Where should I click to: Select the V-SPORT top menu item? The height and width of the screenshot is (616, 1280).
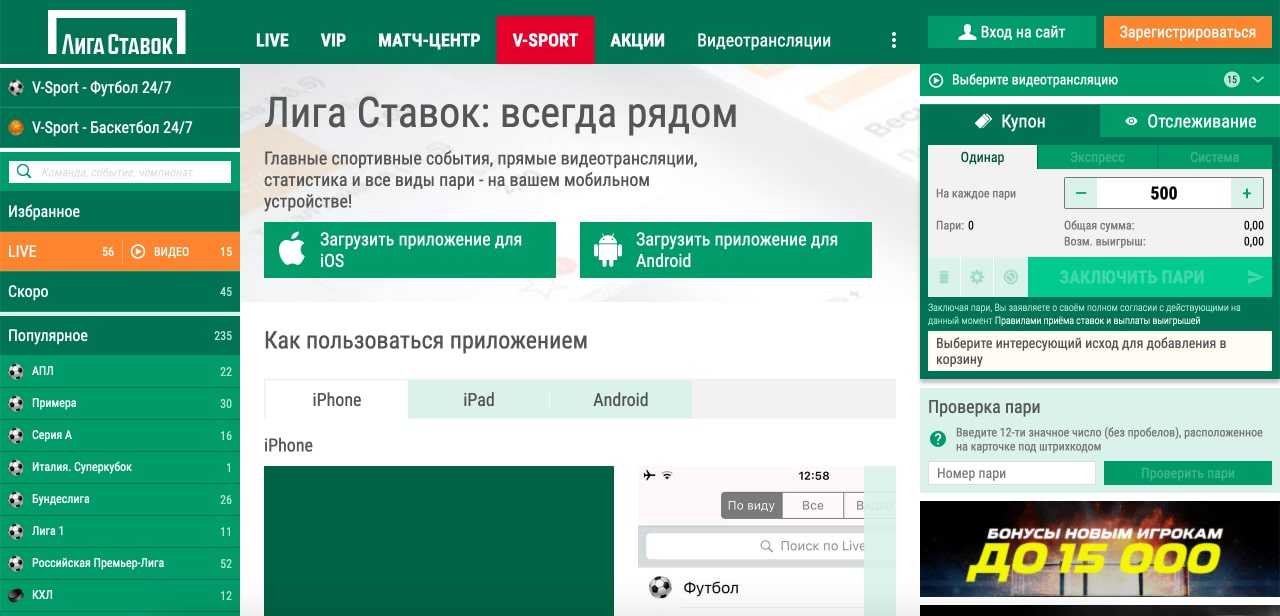545,40
